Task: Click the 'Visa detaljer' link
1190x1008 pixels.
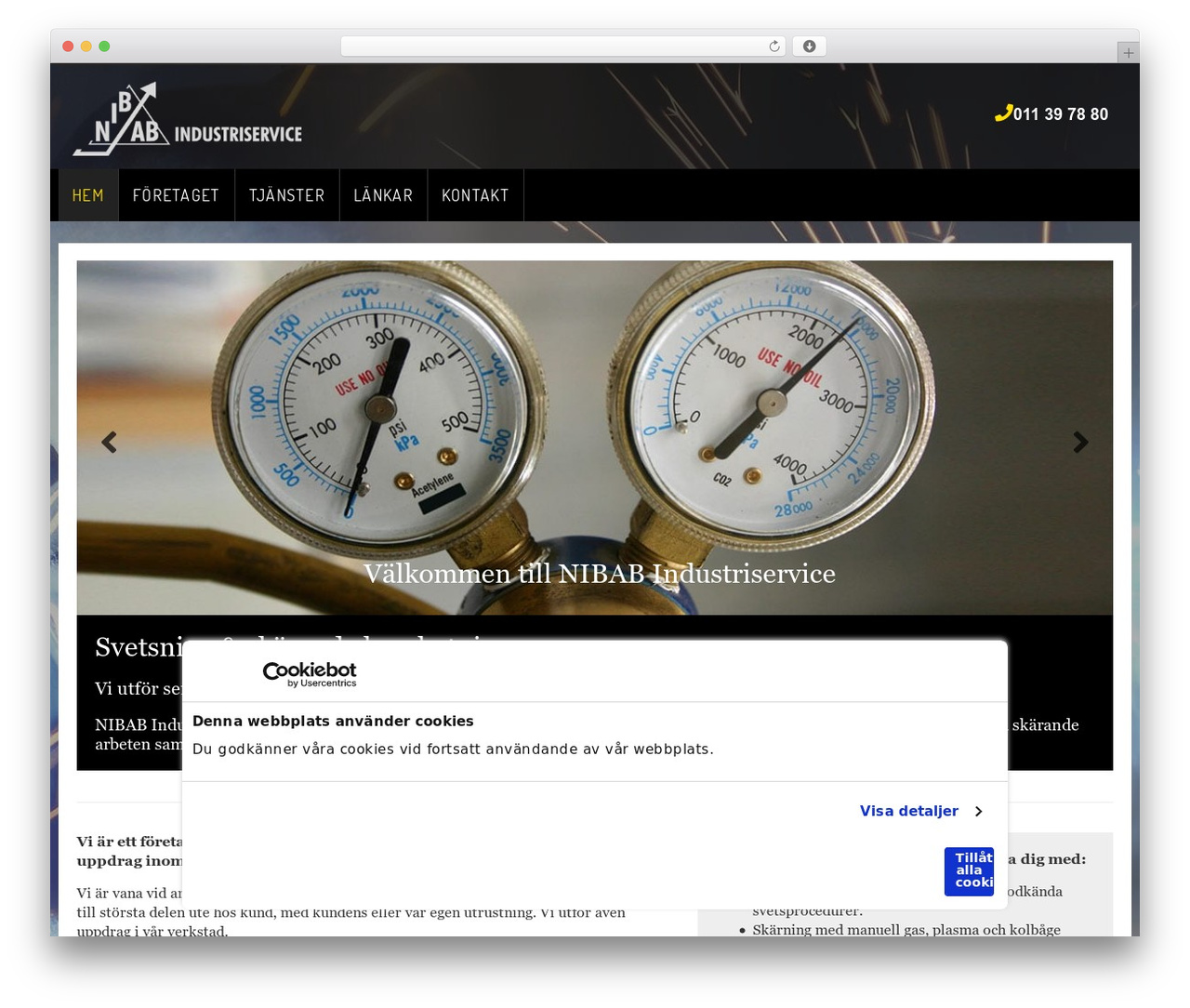Action: coord(909,811)
